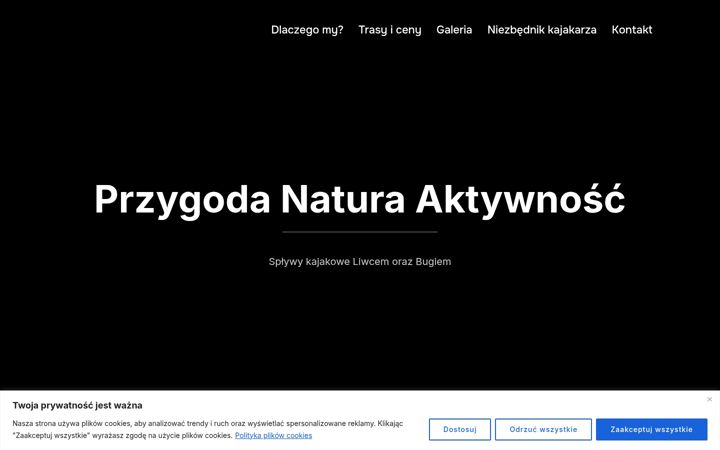720x450 pixels.
Task: Open the "Polityka plików cookies" link
Action: (x=273, y=435)
